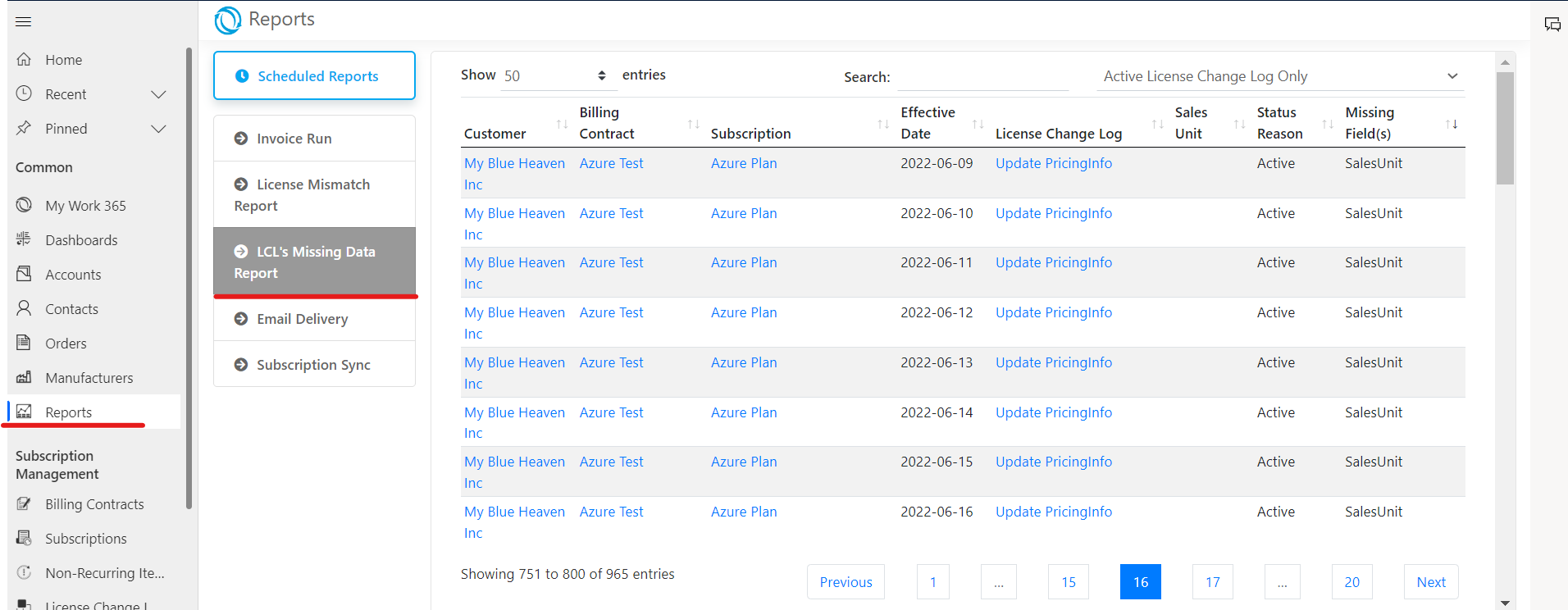Expand the Pinned section chevron
The height and width of the screenshot is (610, 1568).
pos(159,129)
